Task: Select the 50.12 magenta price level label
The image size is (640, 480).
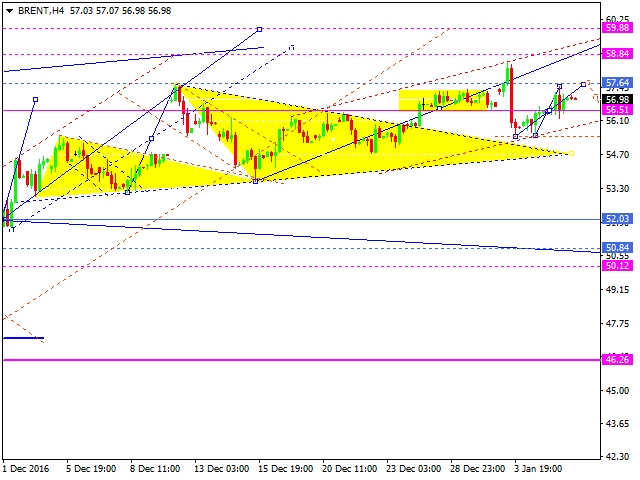Action: coord(618,266)
